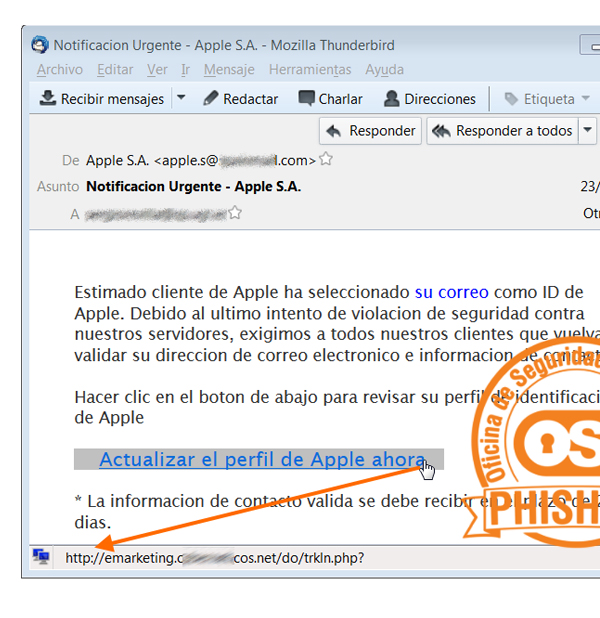Click sender address Apple S.A.
This screenshot has width=600, height=618.
(x=201, y=160)
